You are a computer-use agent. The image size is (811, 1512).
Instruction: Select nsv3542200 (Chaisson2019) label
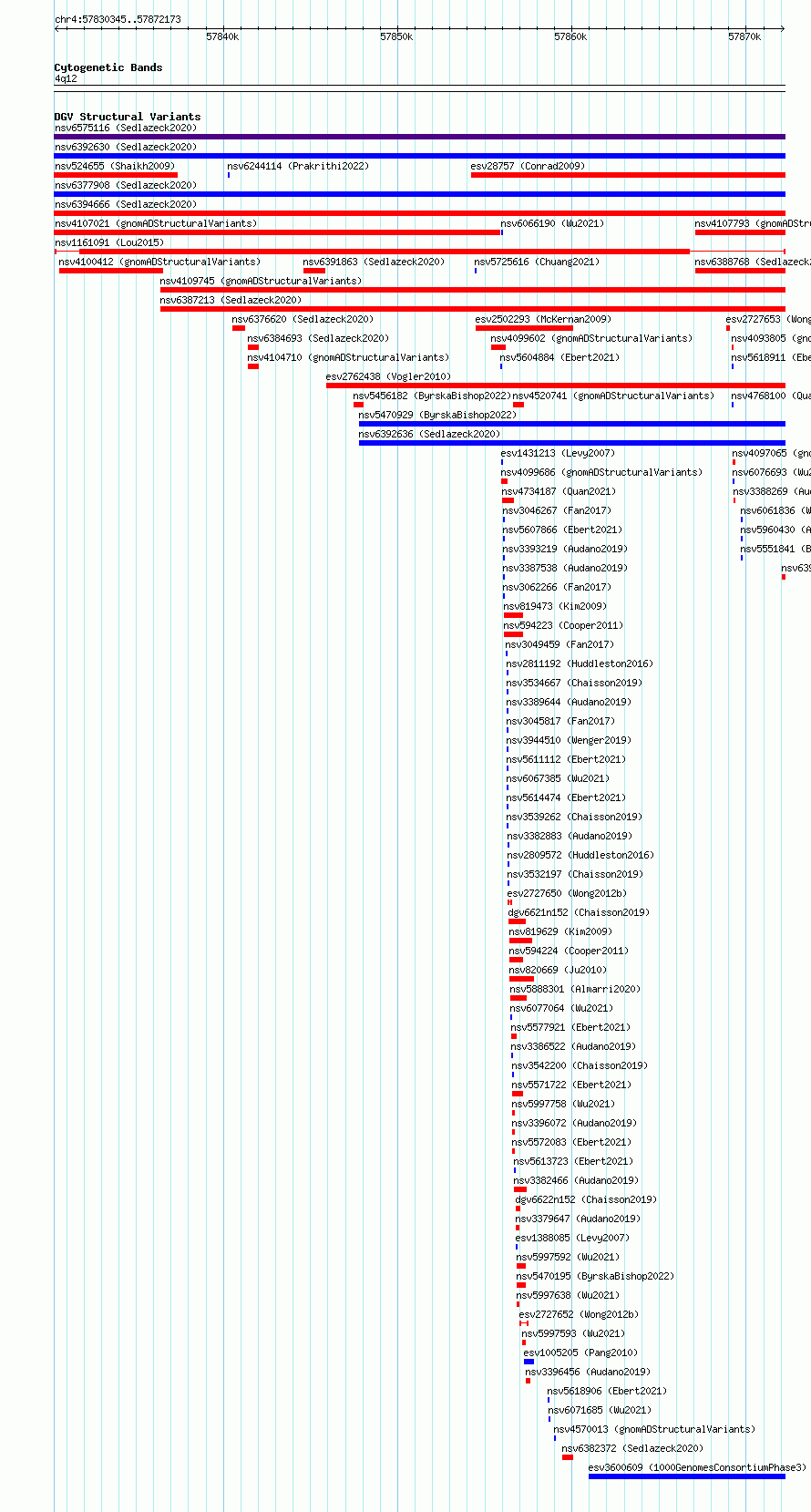580,1065
